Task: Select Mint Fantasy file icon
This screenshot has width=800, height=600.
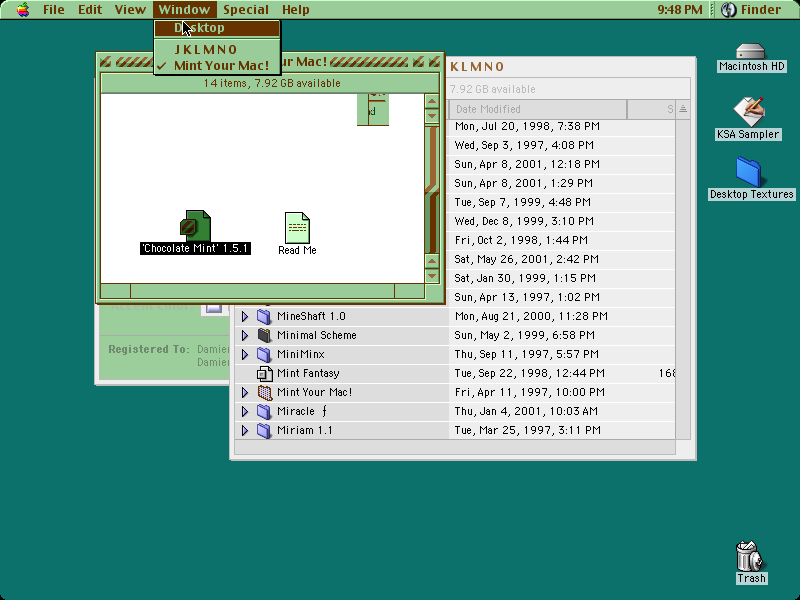Action: [264, 373]
